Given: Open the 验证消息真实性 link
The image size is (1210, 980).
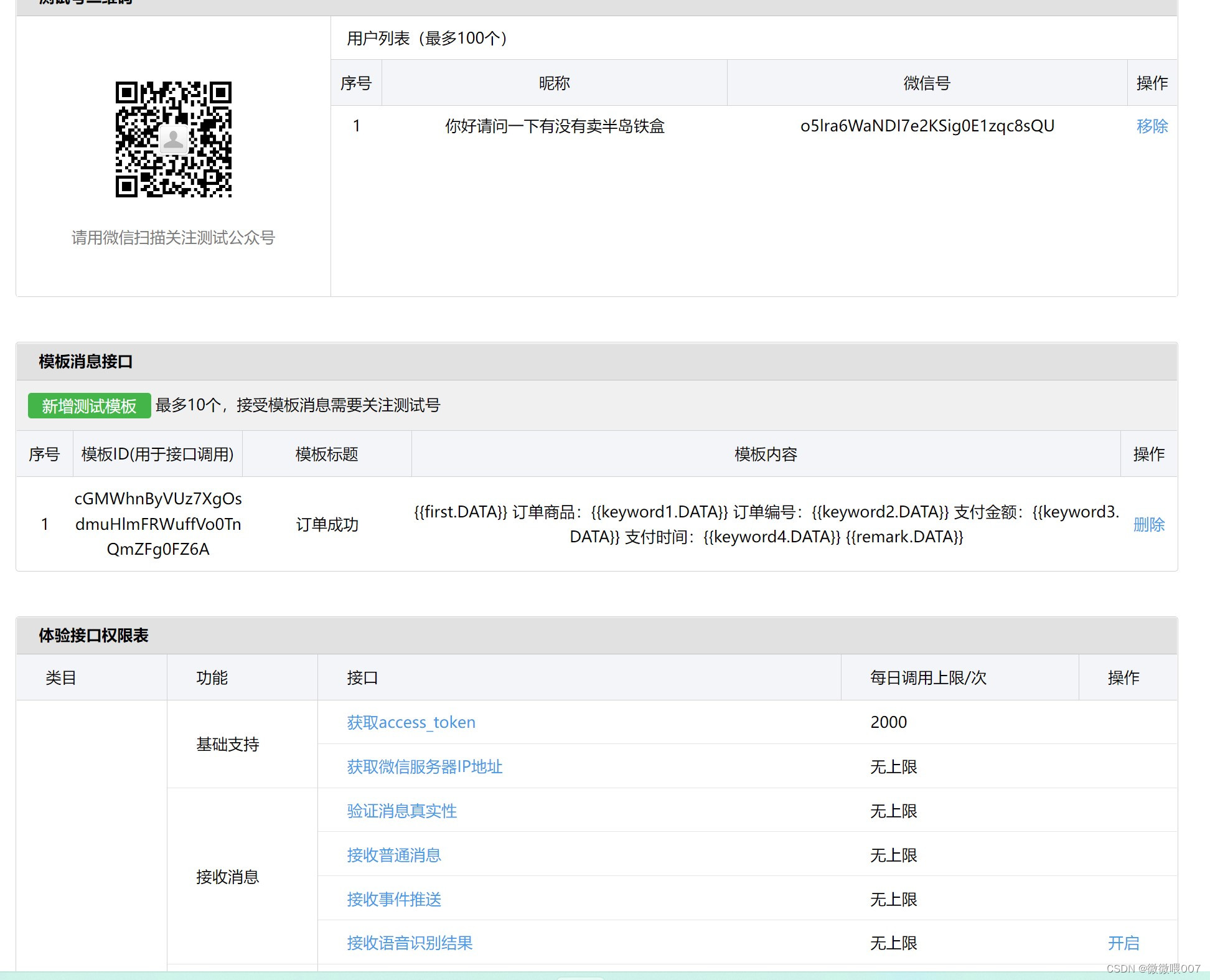Looking at the screenshot, I should pyautogui.click(x=401, y=811).
